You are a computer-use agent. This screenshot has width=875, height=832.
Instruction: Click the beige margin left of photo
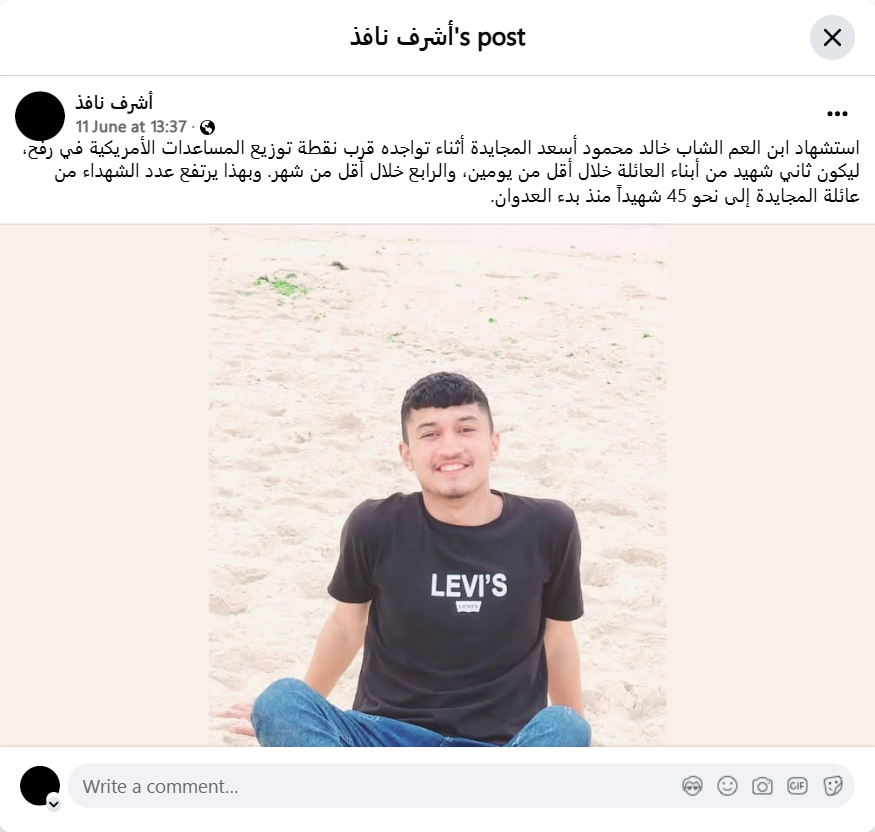104,485
